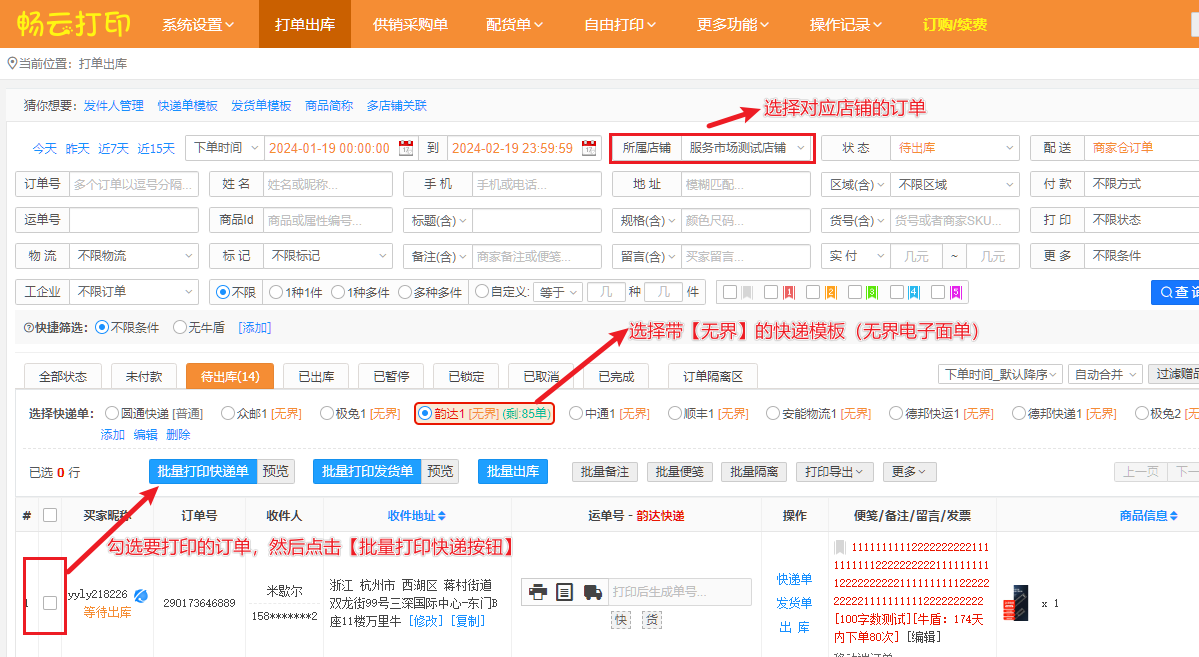Open calendar picker for the start date
Viewport: 1199px width, 657px height.
click(406, 148)
